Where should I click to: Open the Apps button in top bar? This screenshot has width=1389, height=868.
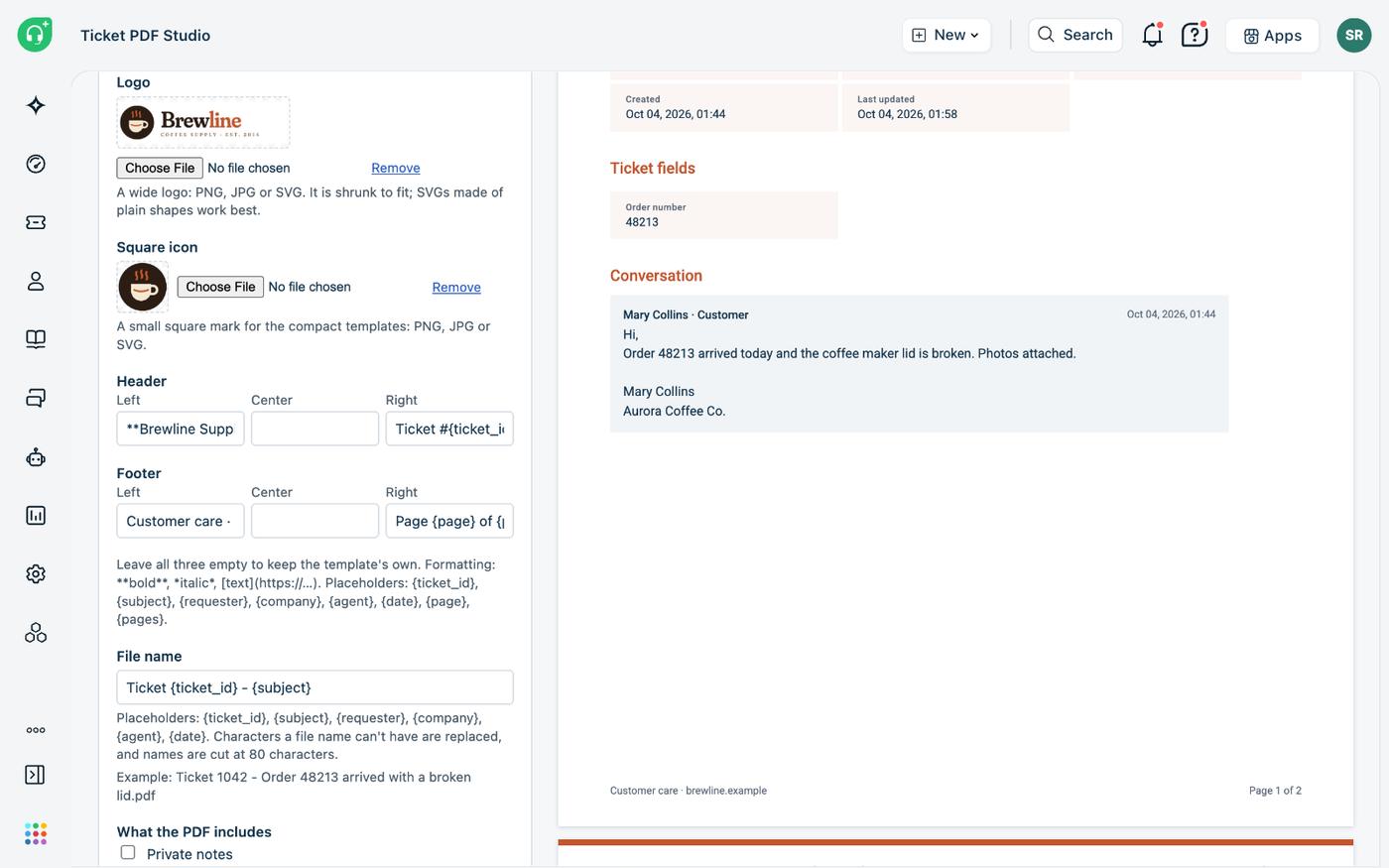pos(1272,35)
